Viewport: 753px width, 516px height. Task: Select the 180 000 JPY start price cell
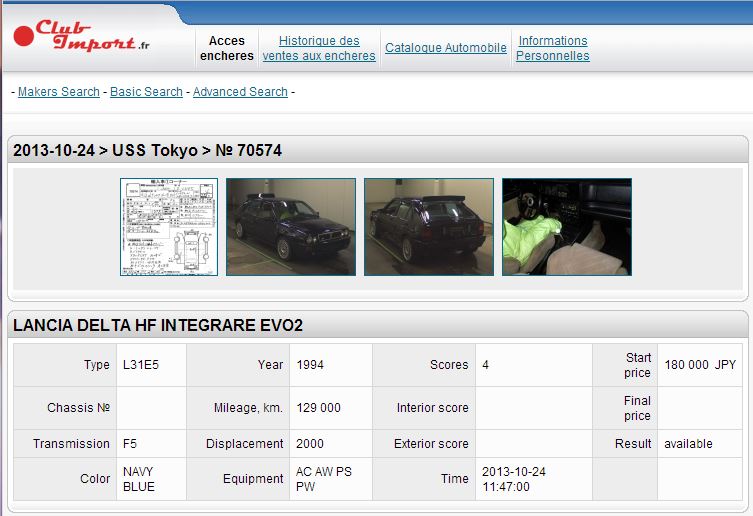click(x=699, y=365)
